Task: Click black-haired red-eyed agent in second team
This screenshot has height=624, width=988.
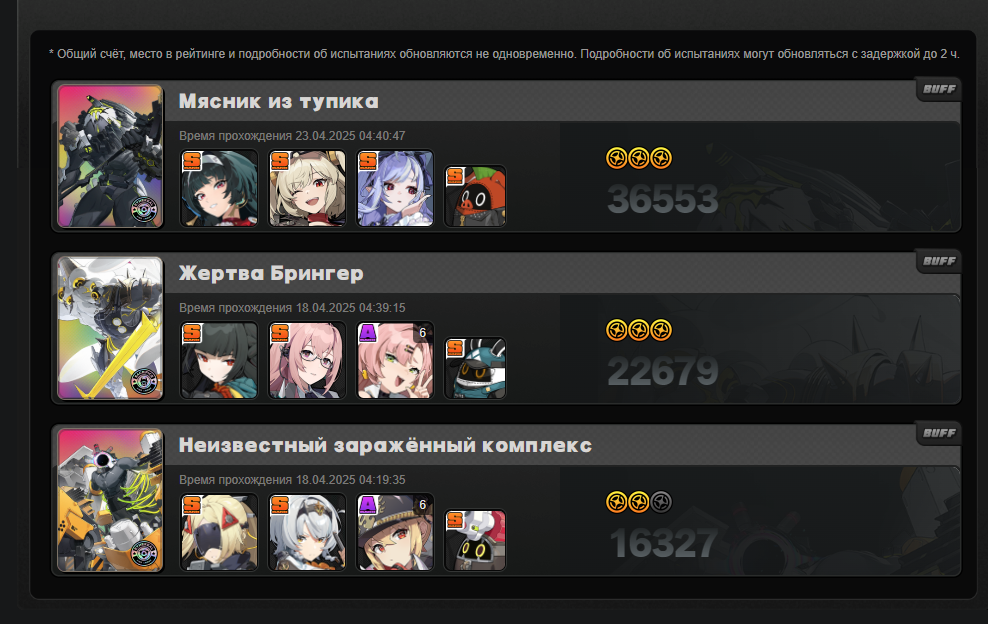Action: (219, 360)
